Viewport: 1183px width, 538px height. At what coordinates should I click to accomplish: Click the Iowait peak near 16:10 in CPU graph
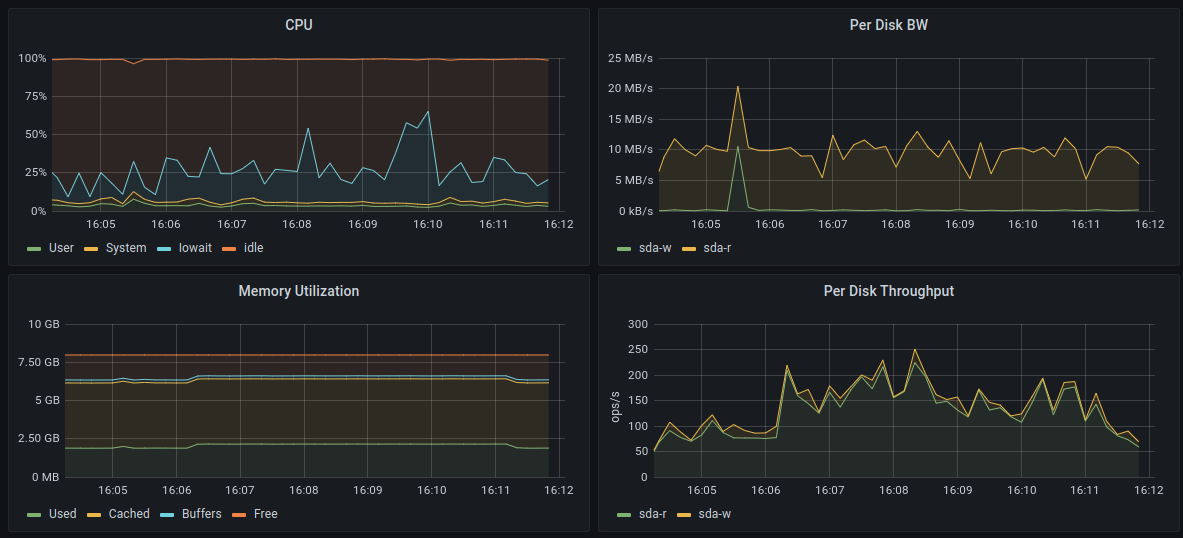[x=428, y=111]
